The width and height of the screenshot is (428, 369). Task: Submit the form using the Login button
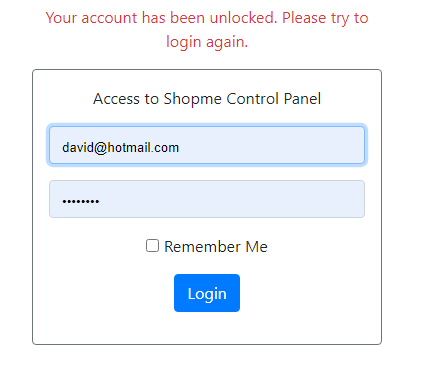(207, 293)
